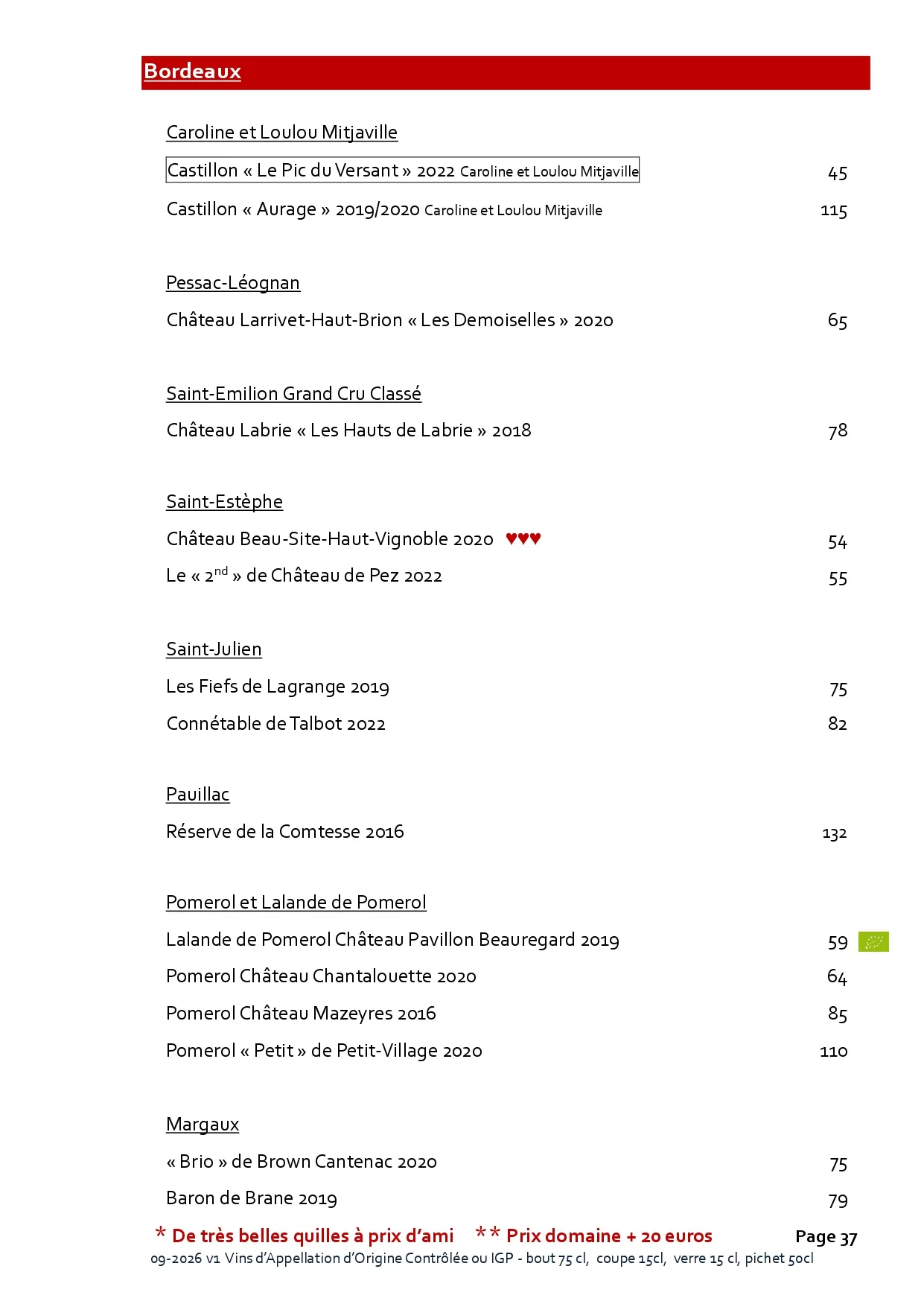Image resolution: width=924 pixels, height=1307 pixels.
Task: Click the red hearts beside Beau-Site-Haut-Vignoble
Action: [523, 538]
